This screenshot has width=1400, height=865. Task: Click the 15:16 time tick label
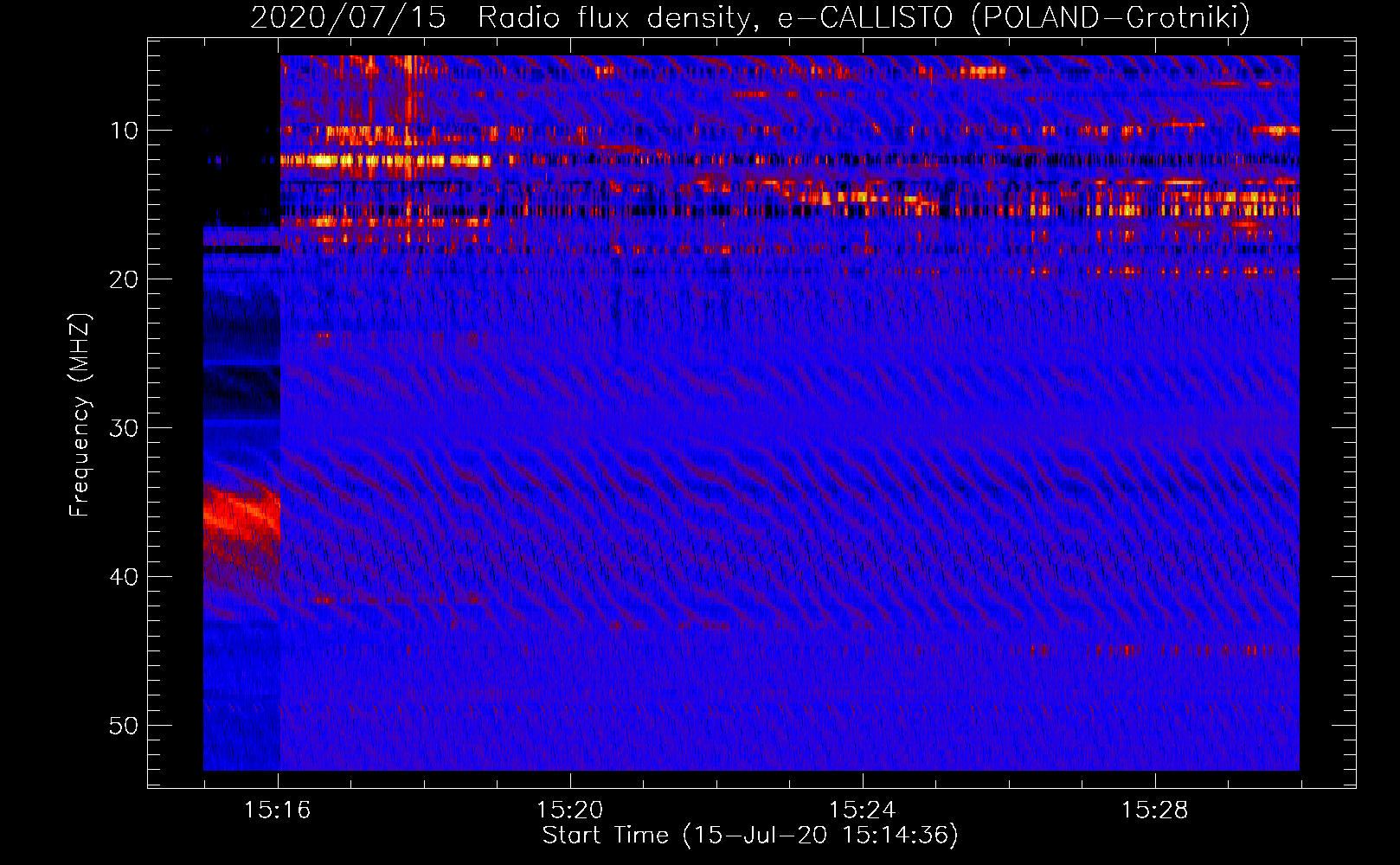tap(277, 811)
